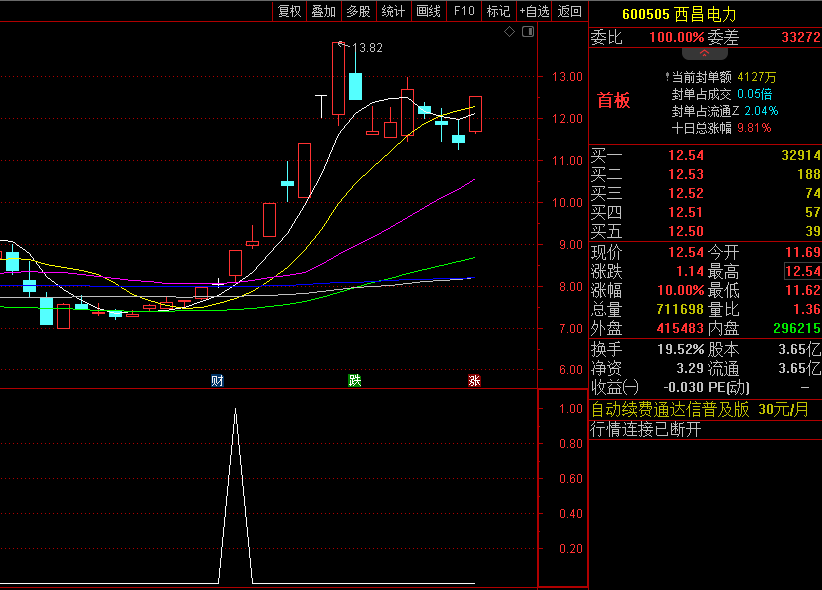
Task: Click the 标记 mark button
Action: coord(498,11)
